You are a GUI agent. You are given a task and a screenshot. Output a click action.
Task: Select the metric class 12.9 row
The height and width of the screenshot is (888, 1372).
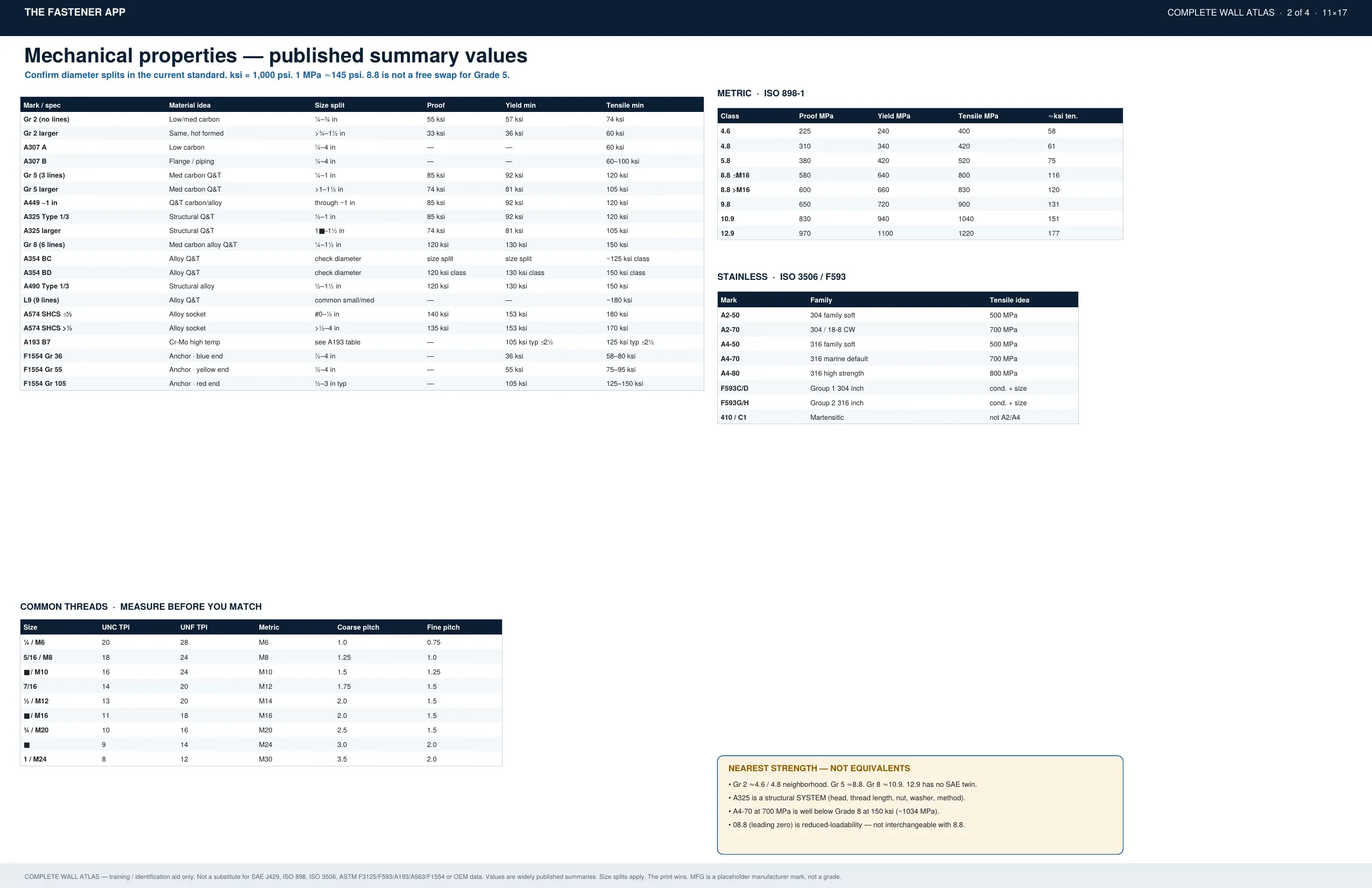point(920,234)
